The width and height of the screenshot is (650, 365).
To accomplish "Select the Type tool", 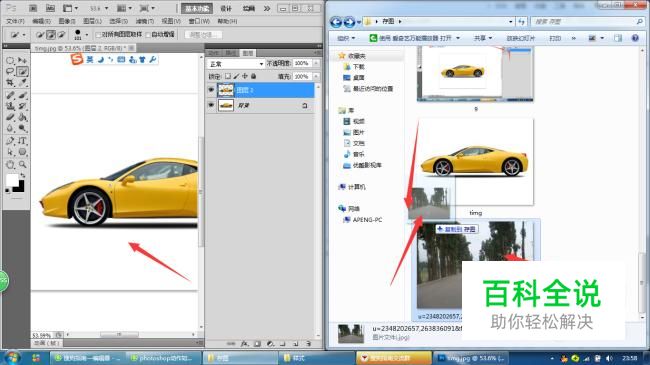I will point(22,141).
